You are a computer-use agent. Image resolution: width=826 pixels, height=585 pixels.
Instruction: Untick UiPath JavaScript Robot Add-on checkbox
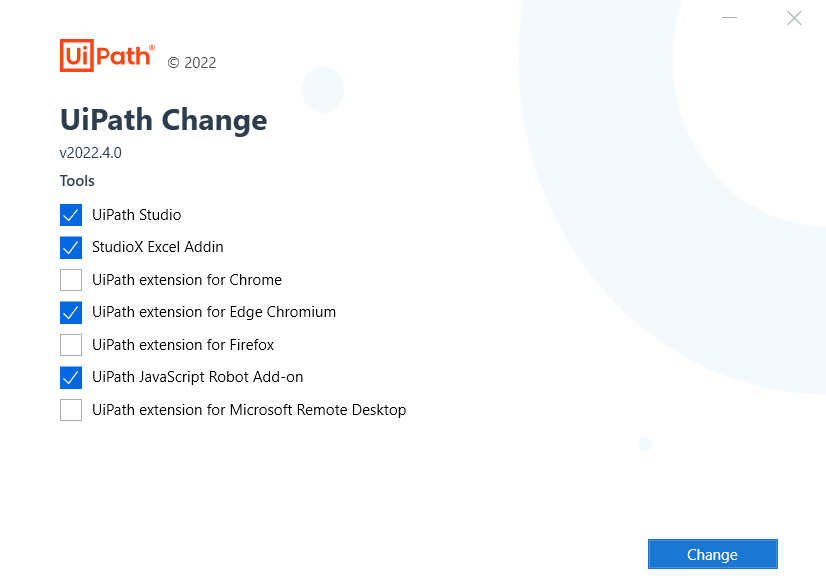point(71,377)
